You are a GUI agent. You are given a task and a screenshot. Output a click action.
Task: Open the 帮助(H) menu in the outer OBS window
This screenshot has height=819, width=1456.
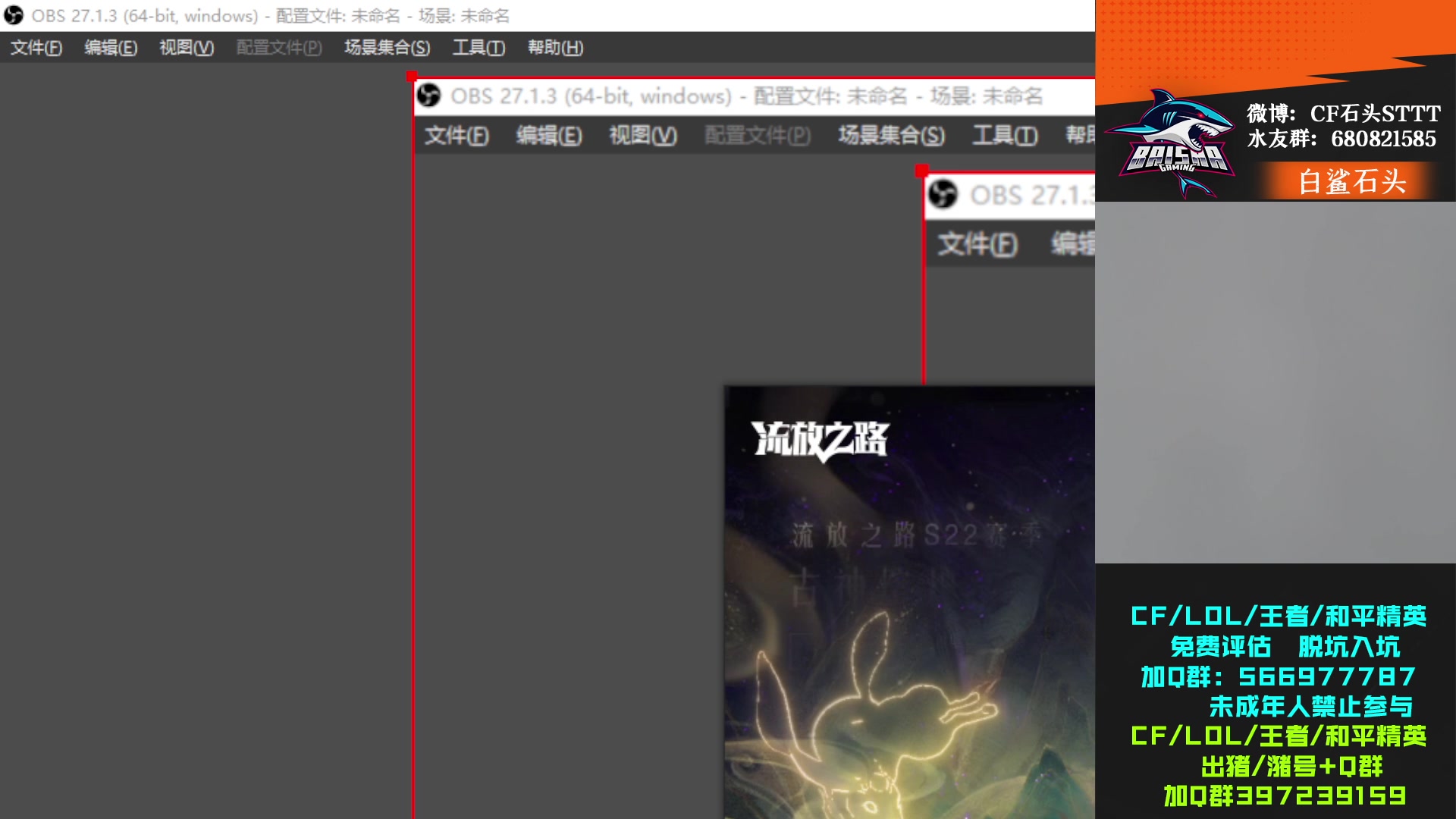click(x=556, y=48)
